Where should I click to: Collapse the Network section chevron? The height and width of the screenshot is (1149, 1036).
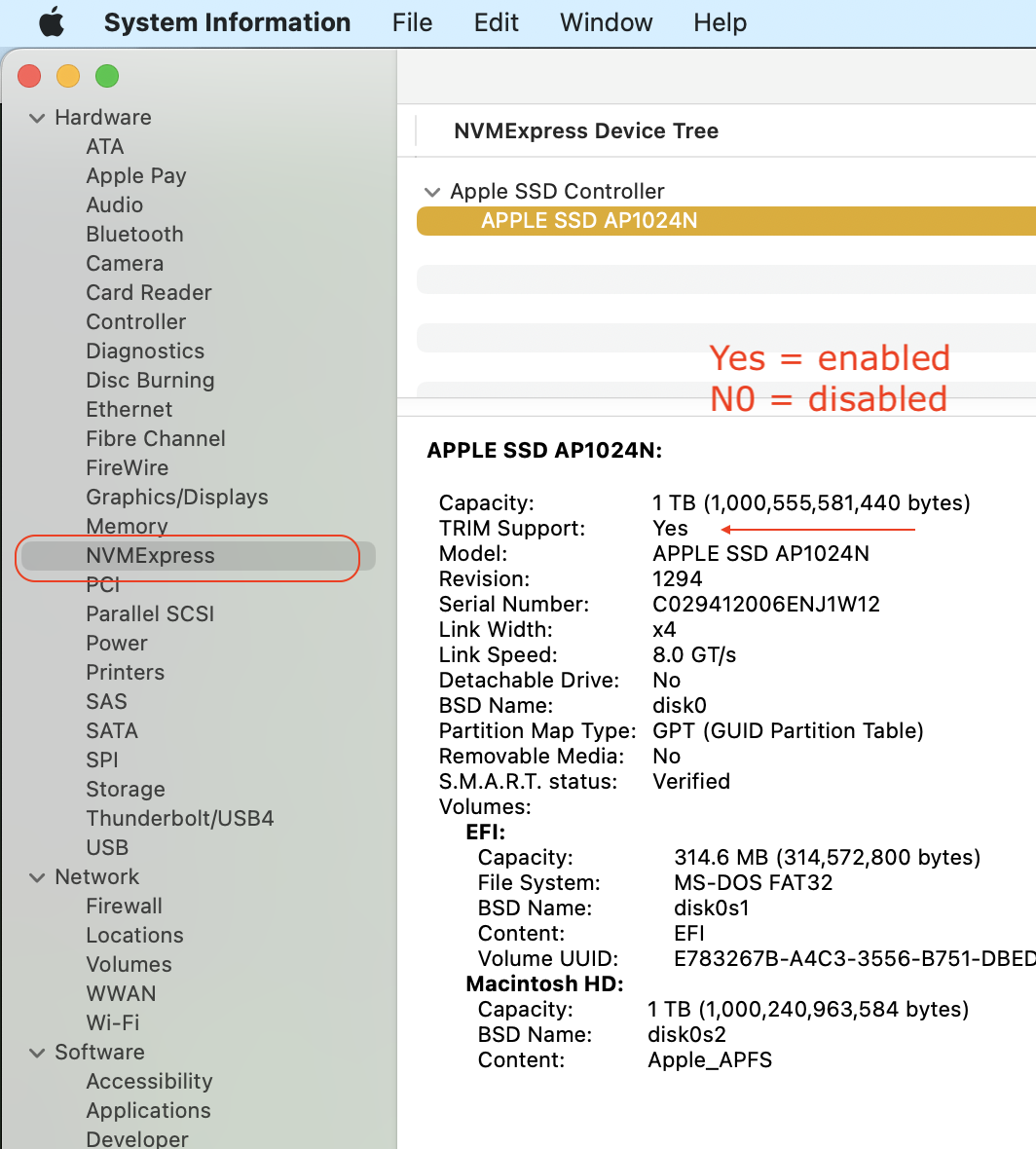click(x=37, y=877)
